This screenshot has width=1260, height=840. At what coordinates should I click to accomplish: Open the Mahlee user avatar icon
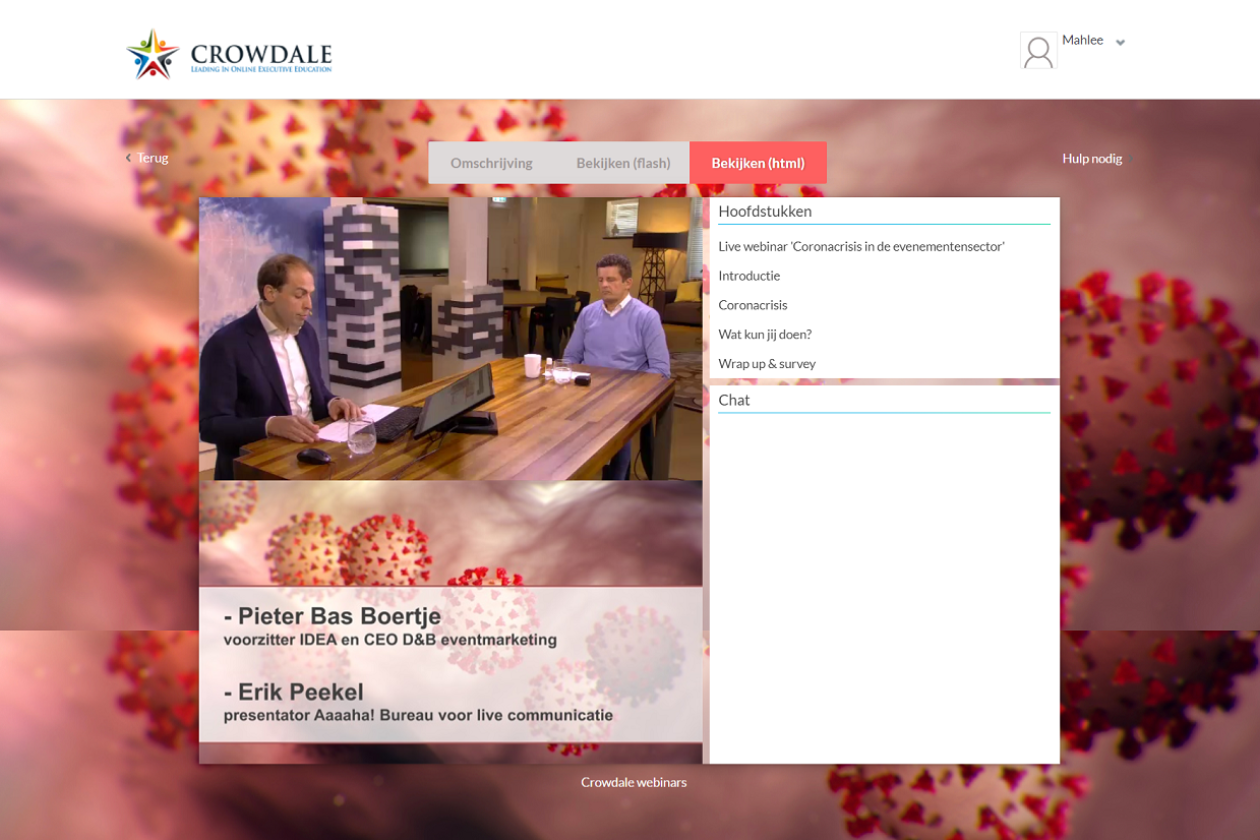click(1038, 50)
